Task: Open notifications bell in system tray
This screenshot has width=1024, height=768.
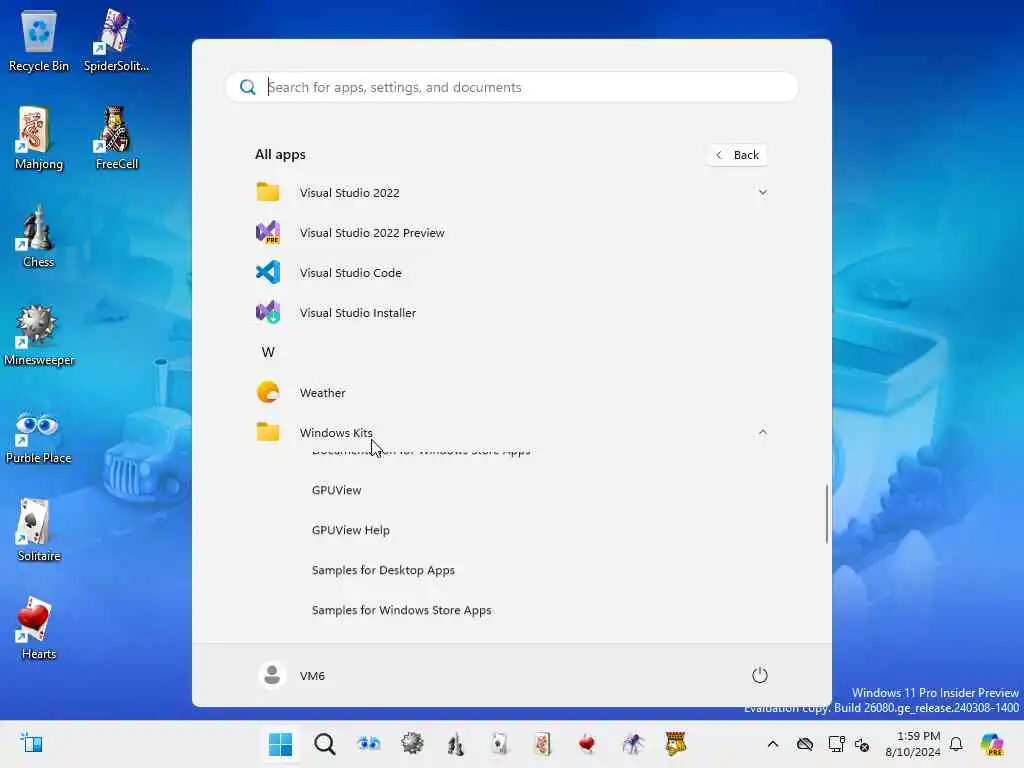Action: pyautogui.click(x=956, y=744)
